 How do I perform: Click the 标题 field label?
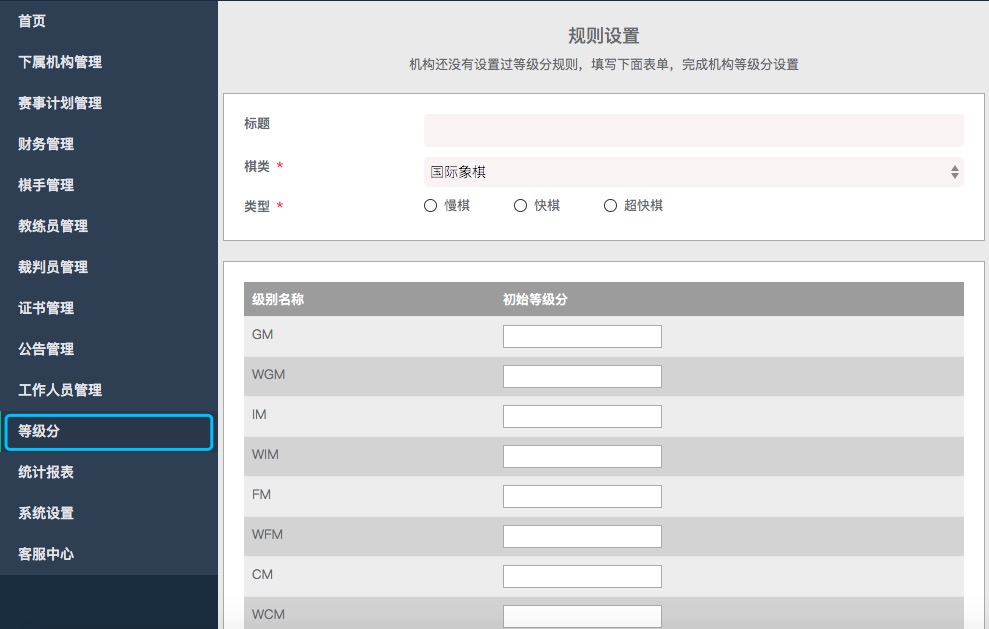[x=257, y=123]
